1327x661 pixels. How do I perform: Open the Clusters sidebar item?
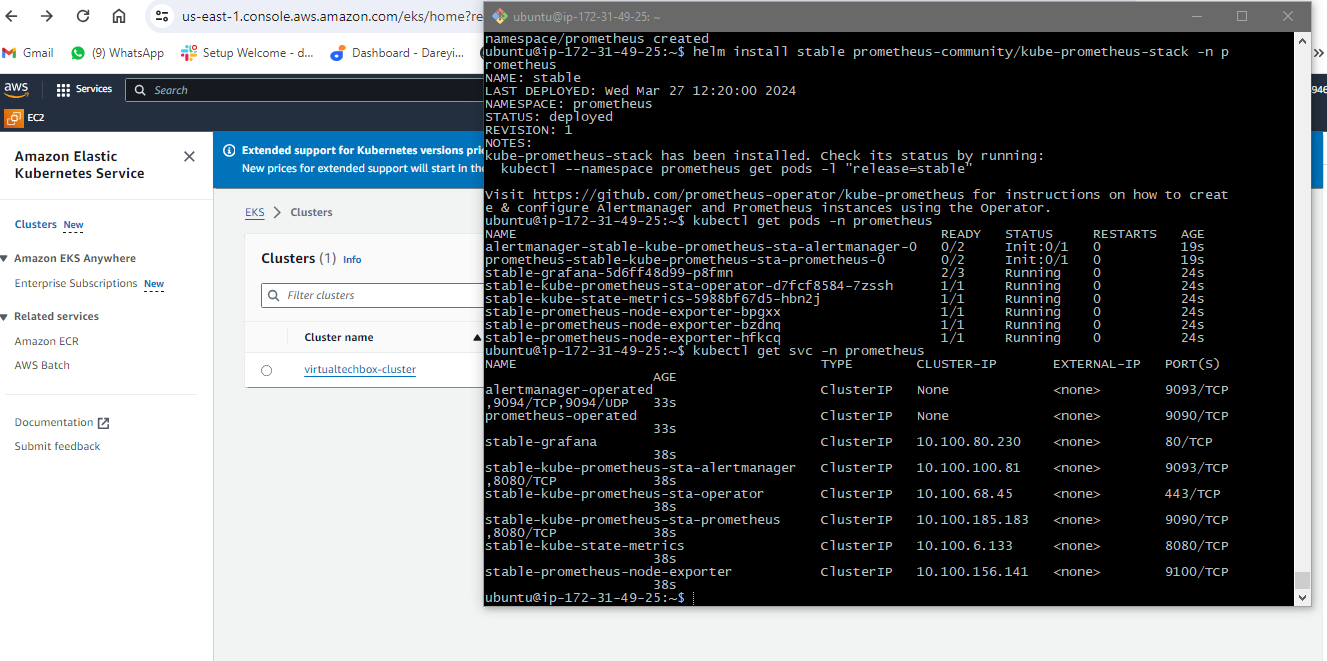(x=36, y=225)
